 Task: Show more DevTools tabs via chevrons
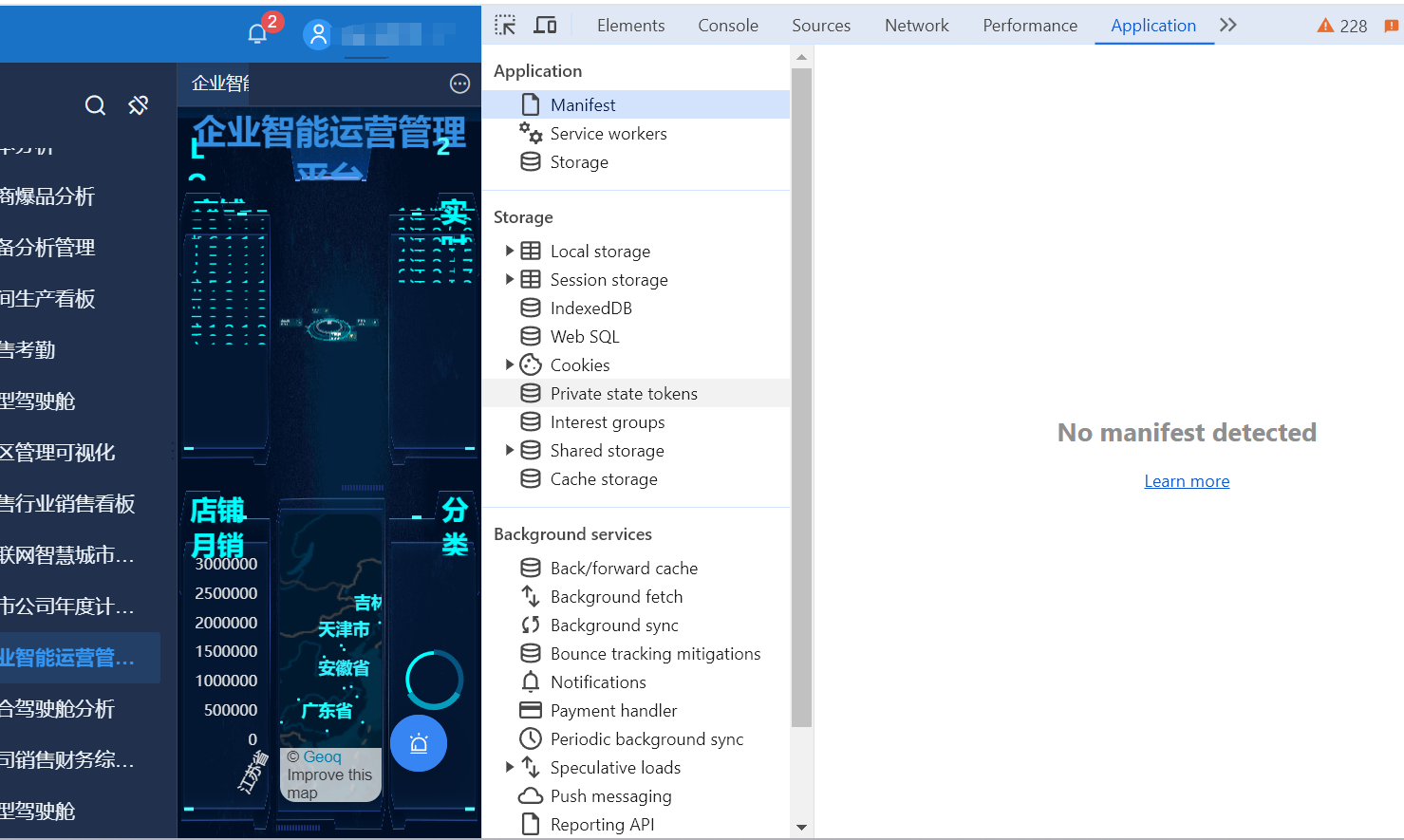pyautogui.click(x=1228, y=26)
